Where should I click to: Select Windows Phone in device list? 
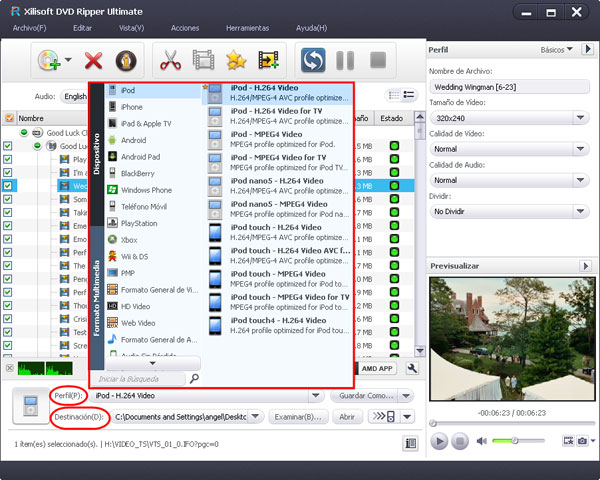146,190
